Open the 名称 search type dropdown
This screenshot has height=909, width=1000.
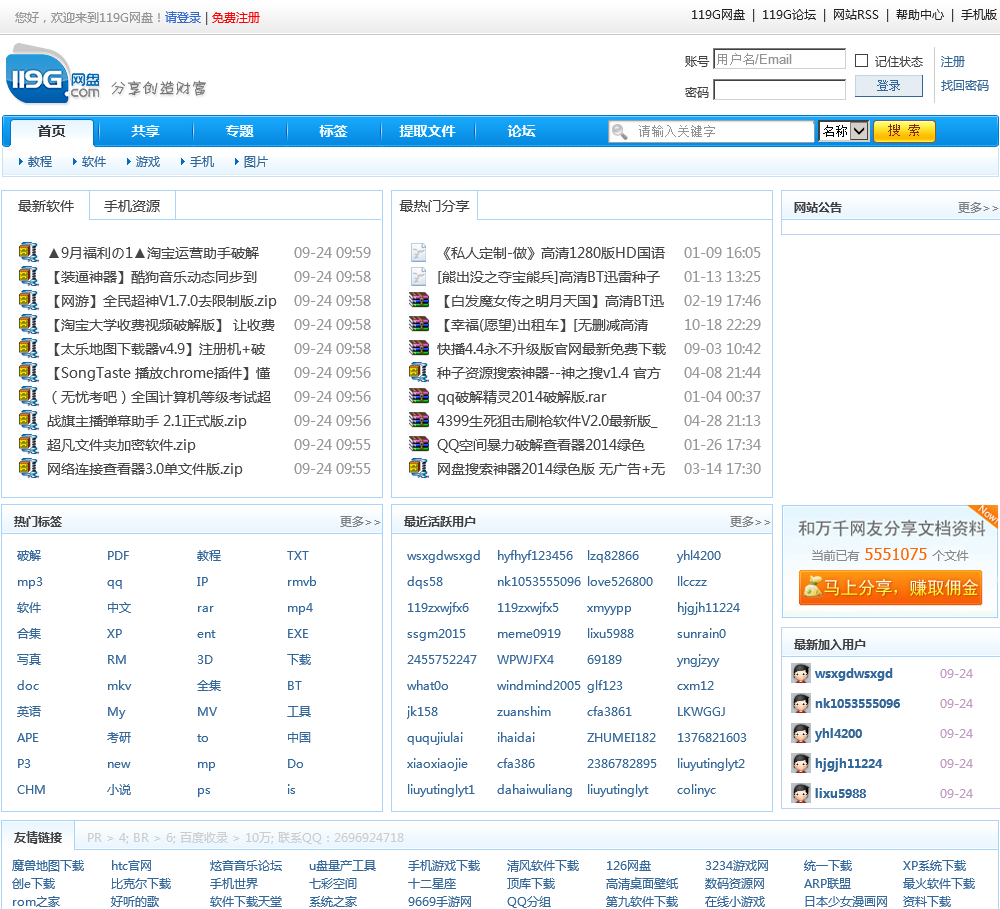tap(843, 131)
